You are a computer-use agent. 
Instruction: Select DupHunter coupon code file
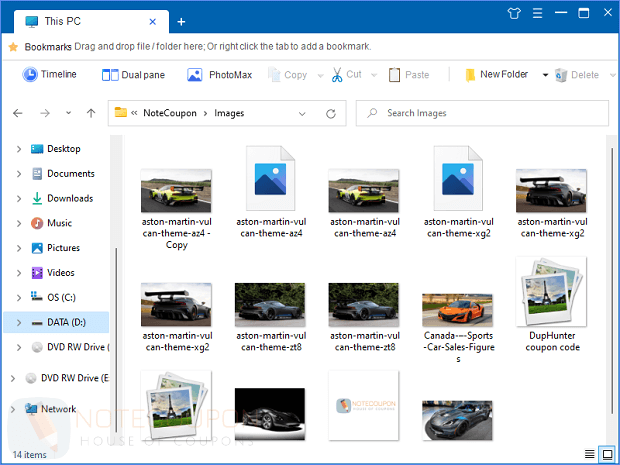551,292
